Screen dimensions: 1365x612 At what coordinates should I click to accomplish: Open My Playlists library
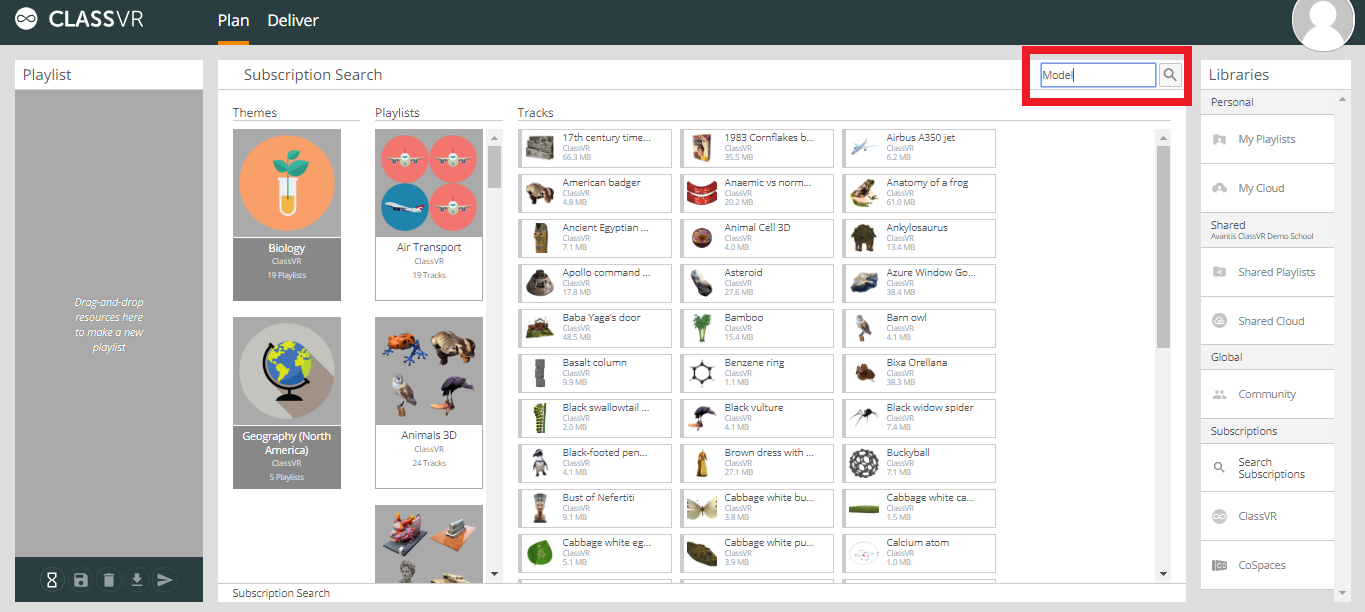[1268, 139]
